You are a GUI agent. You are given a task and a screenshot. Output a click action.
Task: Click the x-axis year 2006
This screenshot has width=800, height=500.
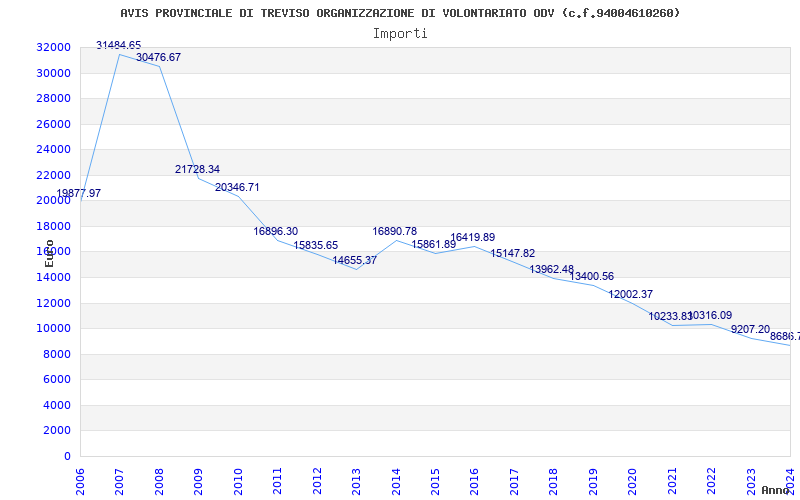80,481
